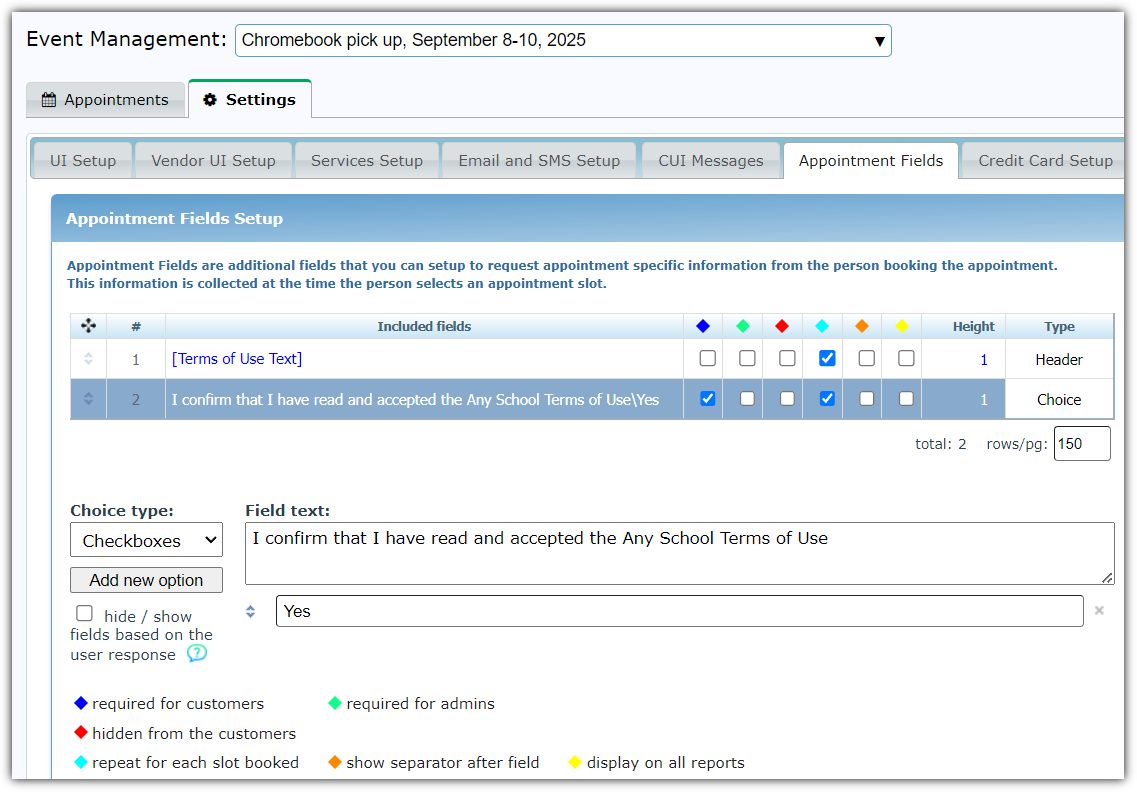The width and height of the screenshot is (1137, 792).
Task: Click the move-all arrows icon in table header
Action: (88, 326)
